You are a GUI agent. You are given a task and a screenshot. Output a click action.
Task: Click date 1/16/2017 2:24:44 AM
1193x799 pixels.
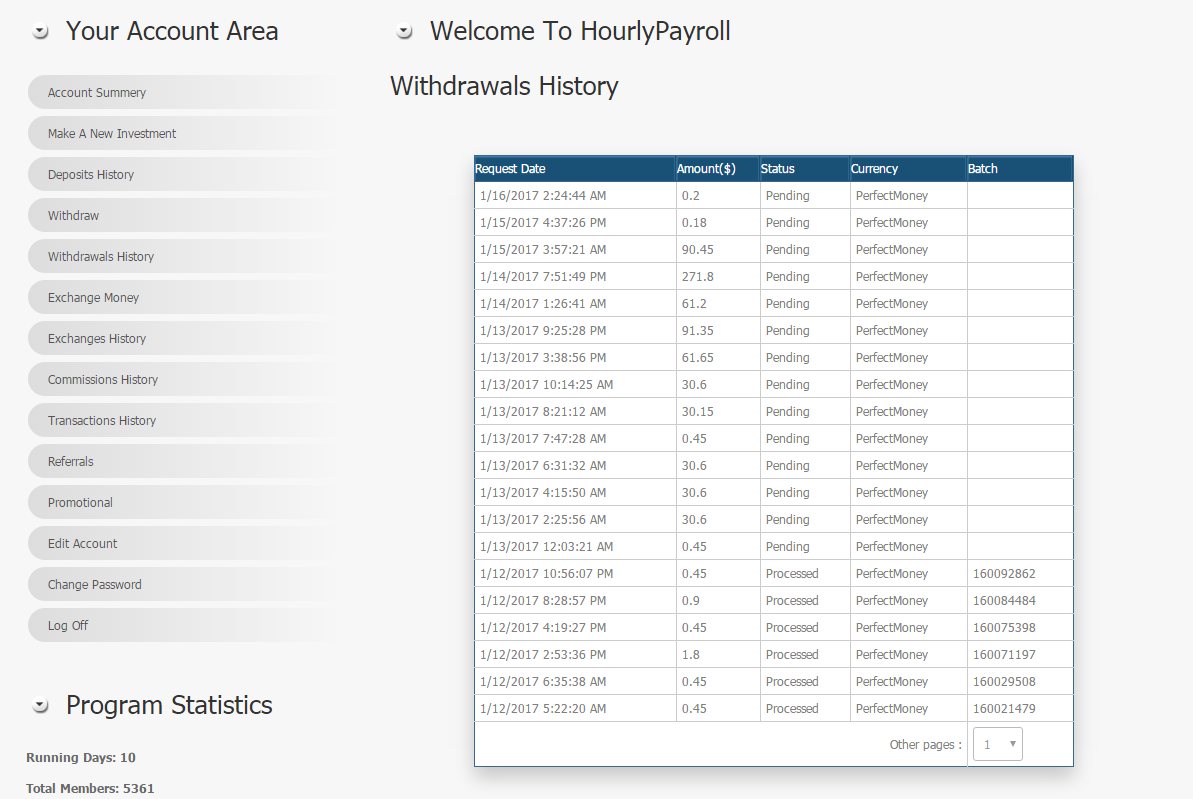(x=543, y=196)
